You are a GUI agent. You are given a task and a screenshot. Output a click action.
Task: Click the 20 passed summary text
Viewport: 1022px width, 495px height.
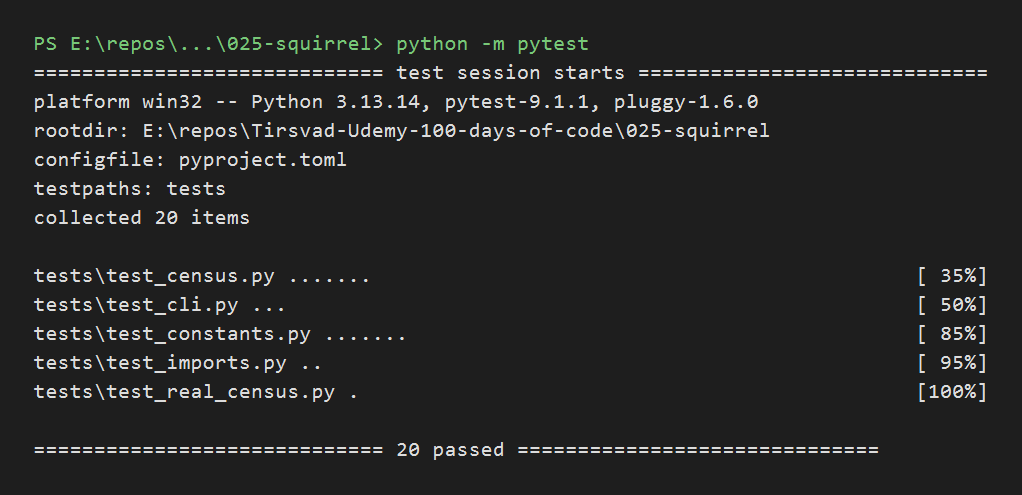point(450,450)
